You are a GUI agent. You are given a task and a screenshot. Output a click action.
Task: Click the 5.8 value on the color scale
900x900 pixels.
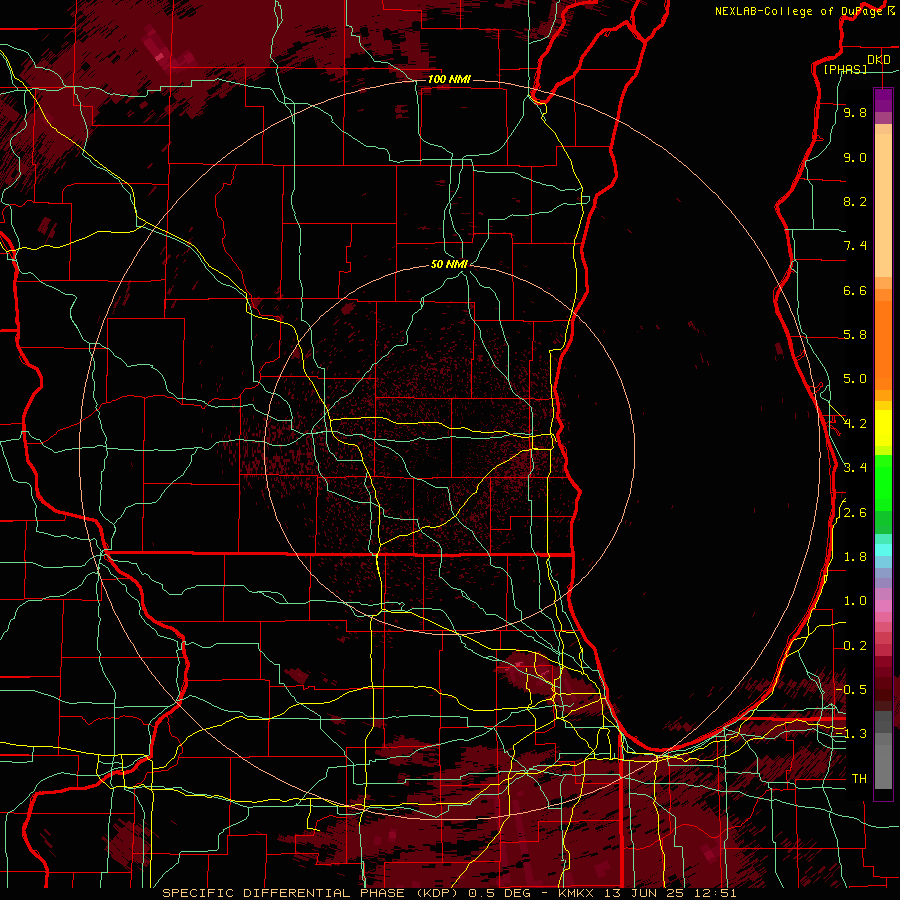click(855, 335)
